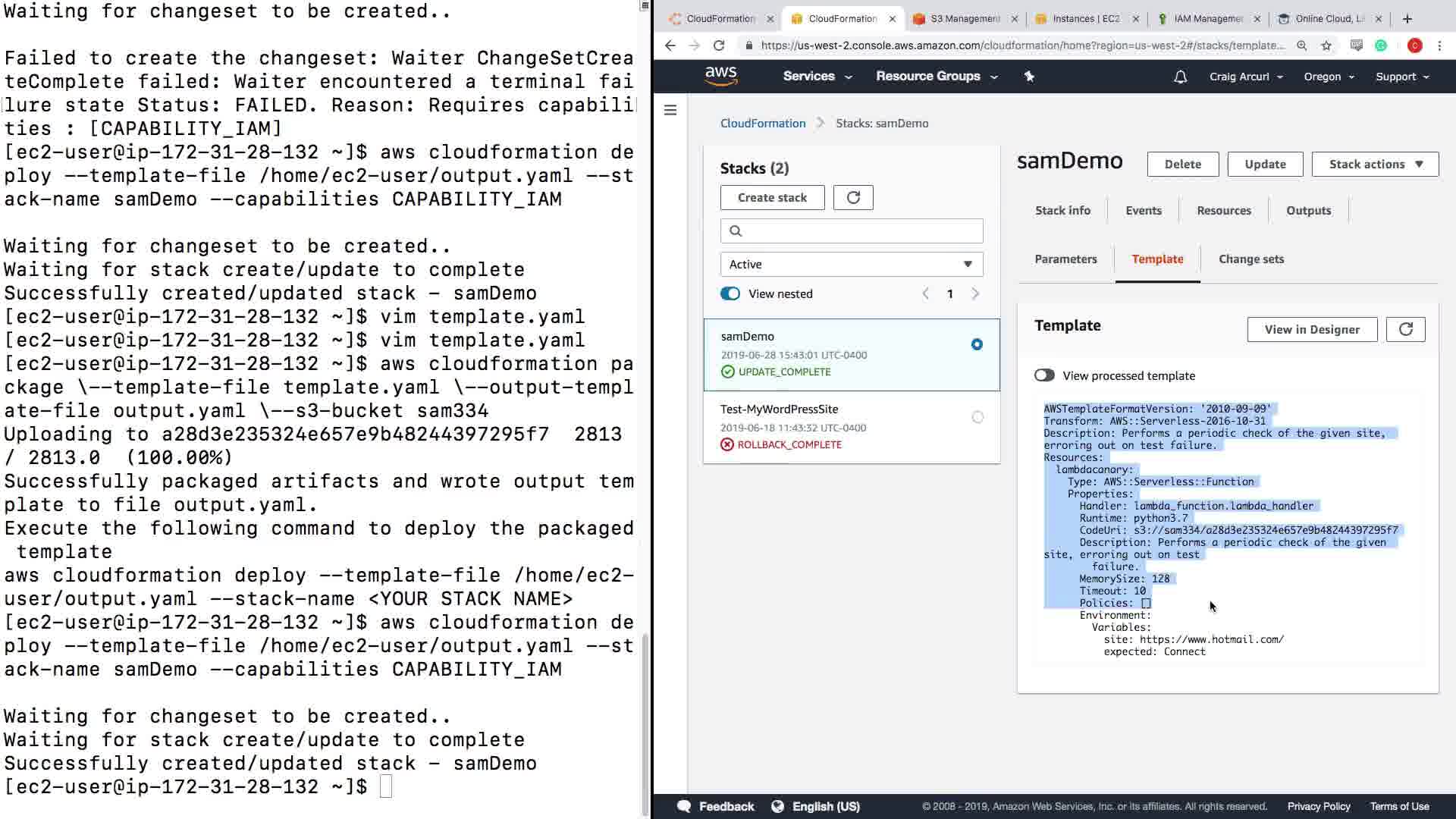The width and height of the screenshot is (1456, 819).
Task: Click the AWS logo home icon
Action: tap(720, 76)
